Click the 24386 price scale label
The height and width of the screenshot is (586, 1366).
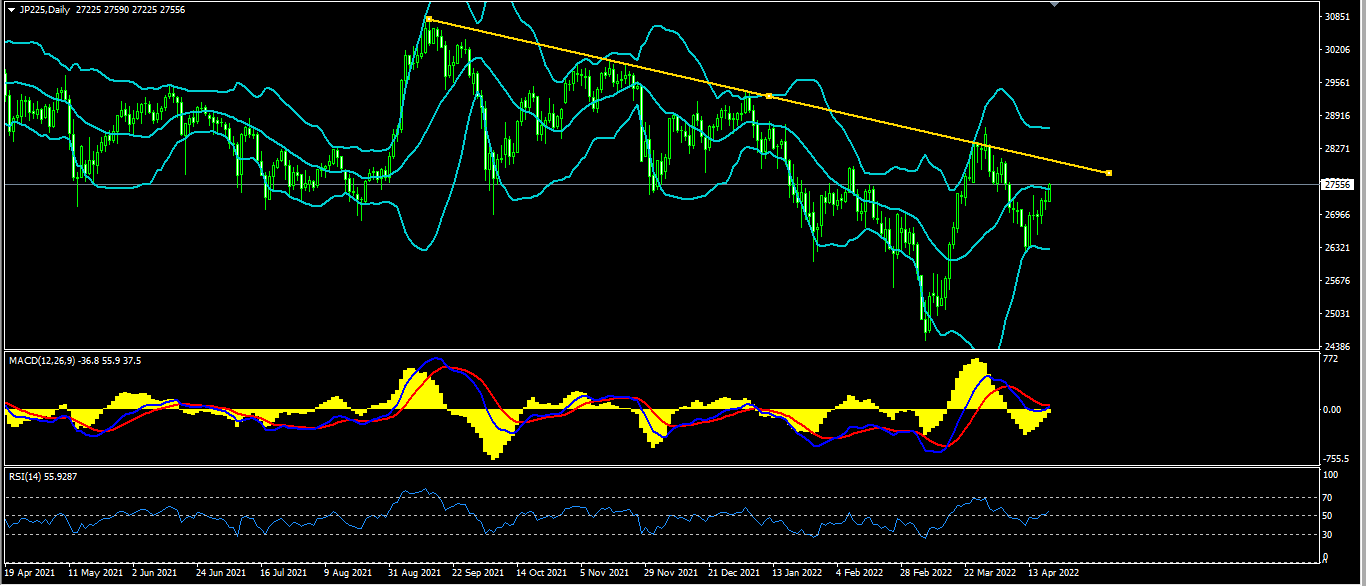pos(1338,346)
